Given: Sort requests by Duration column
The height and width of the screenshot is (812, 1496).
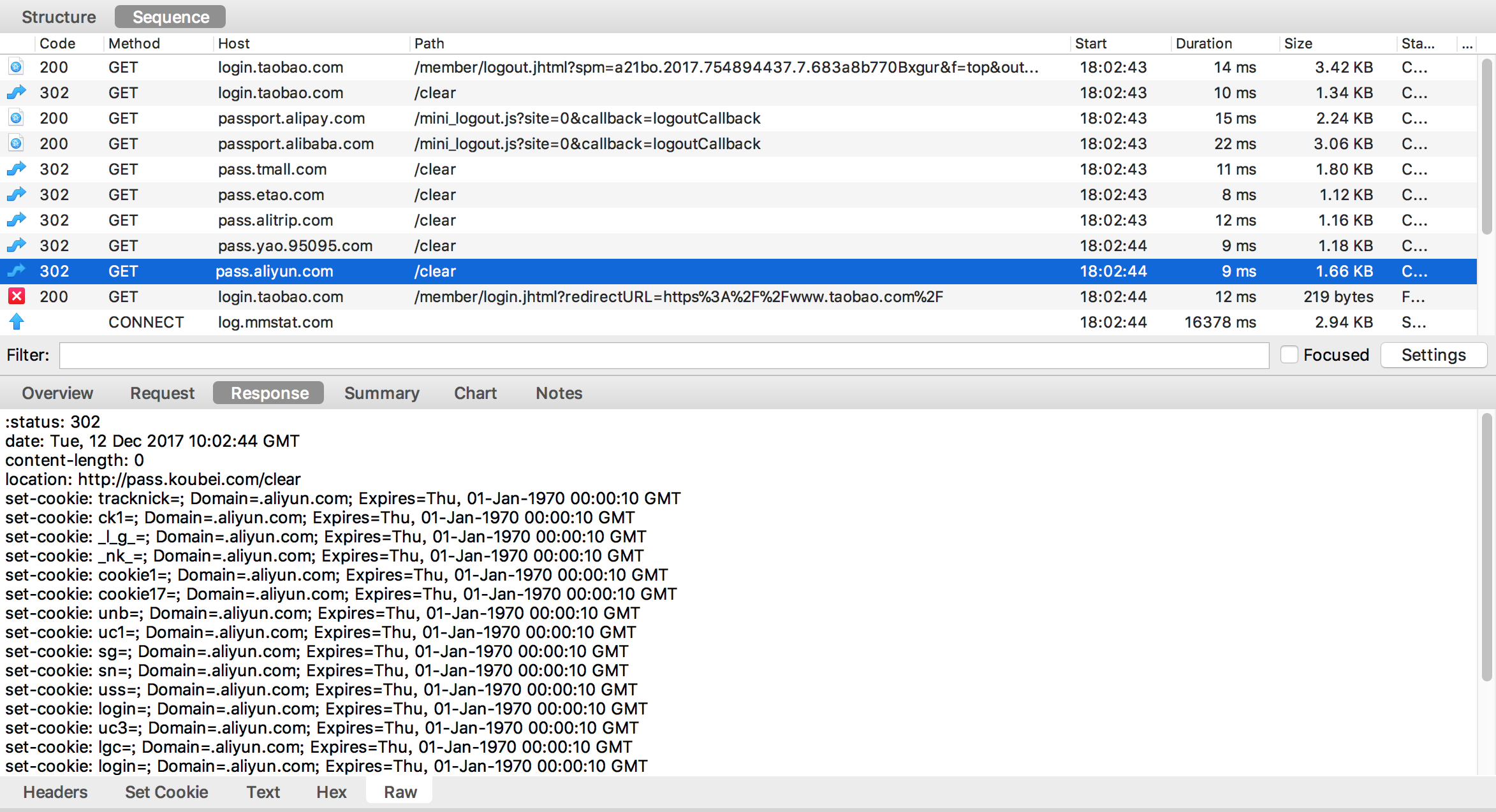Looking at the screenshot, I should (1203, 43).
